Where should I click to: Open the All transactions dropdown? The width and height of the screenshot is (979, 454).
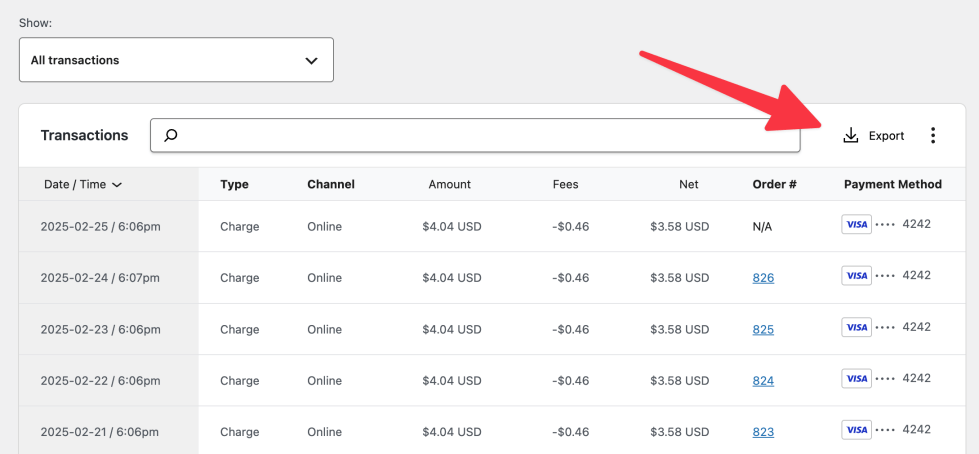pos(175,60)
